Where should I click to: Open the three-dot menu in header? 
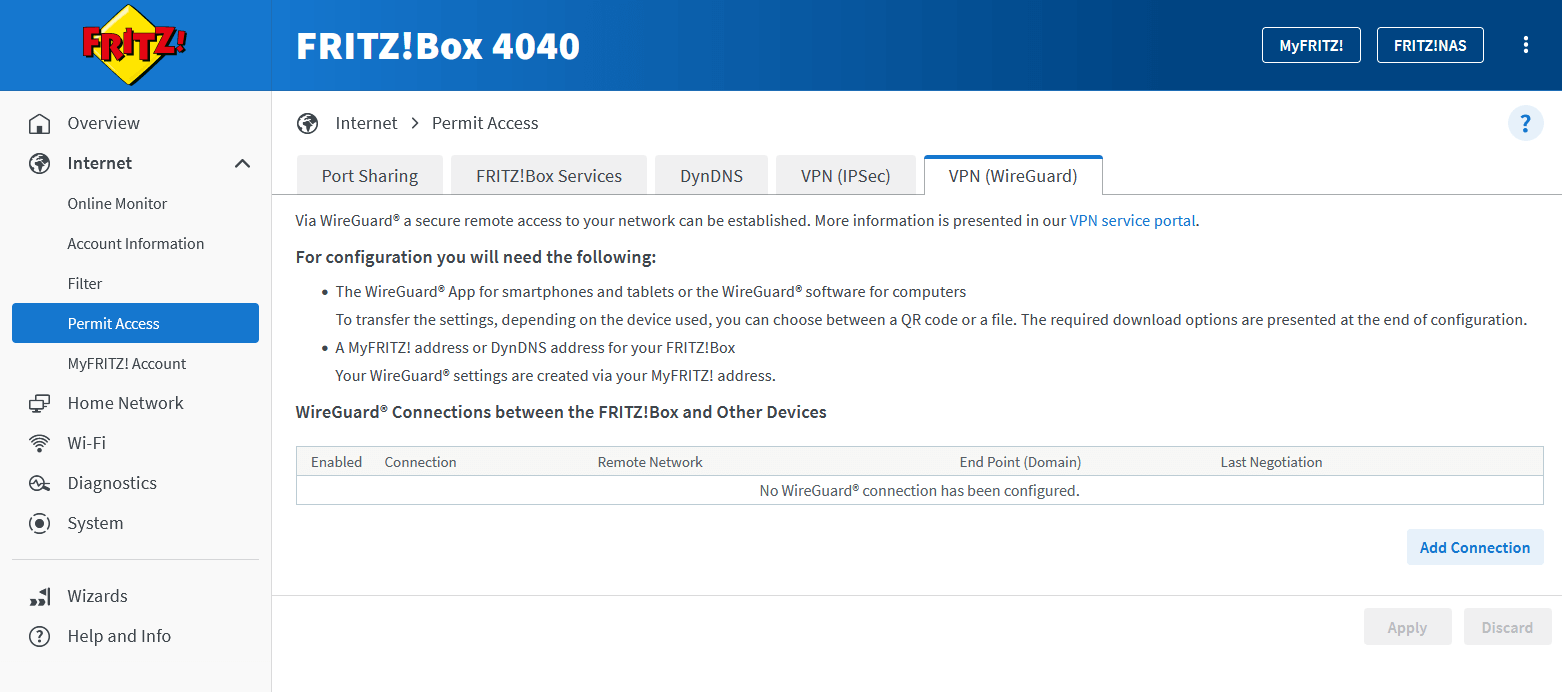coord(1526,45)
